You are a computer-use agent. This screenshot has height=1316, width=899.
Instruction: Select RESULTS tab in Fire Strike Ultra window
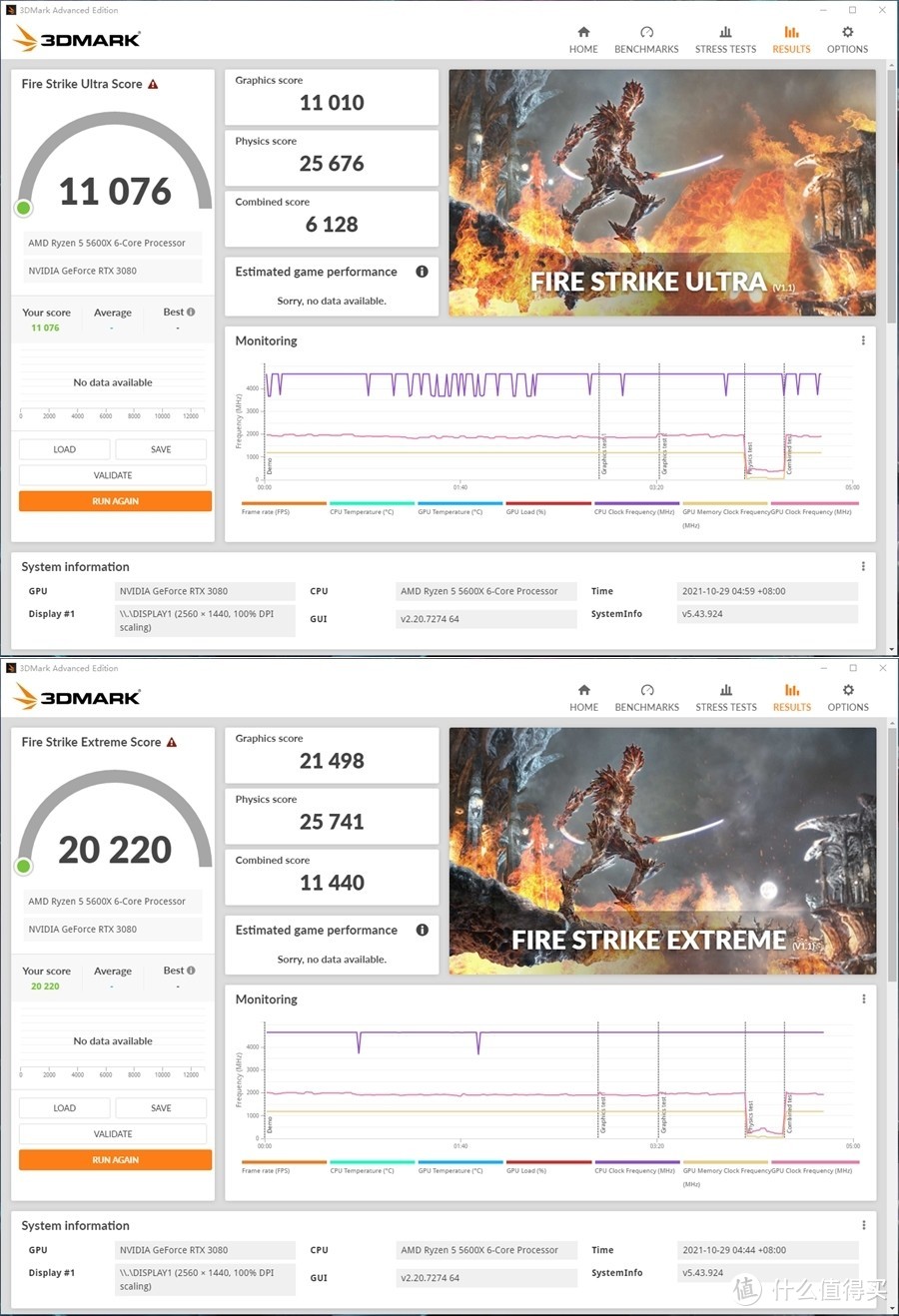tap(791, 40)
